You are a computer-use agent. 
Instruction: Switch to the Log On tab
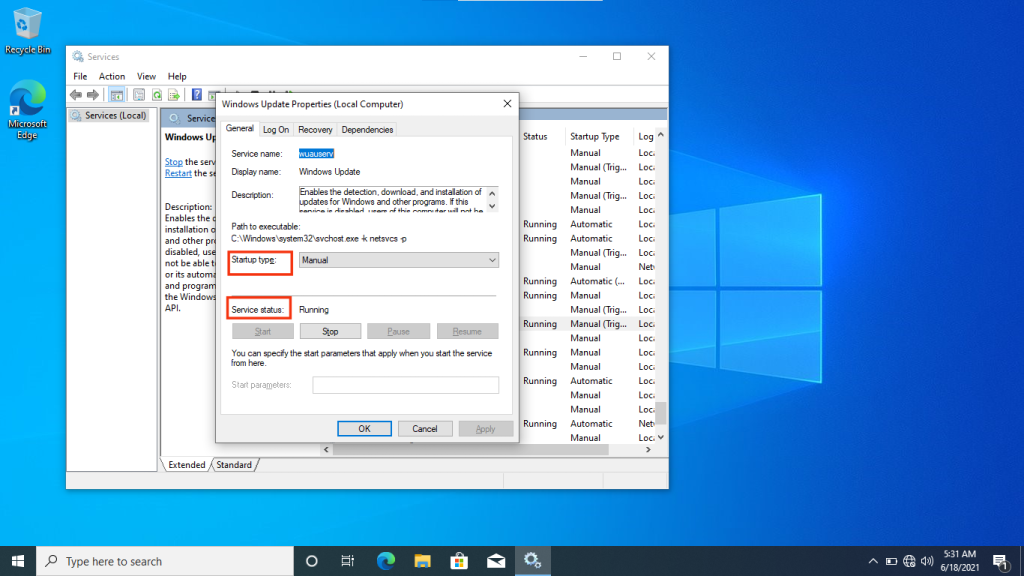point(276,130)
